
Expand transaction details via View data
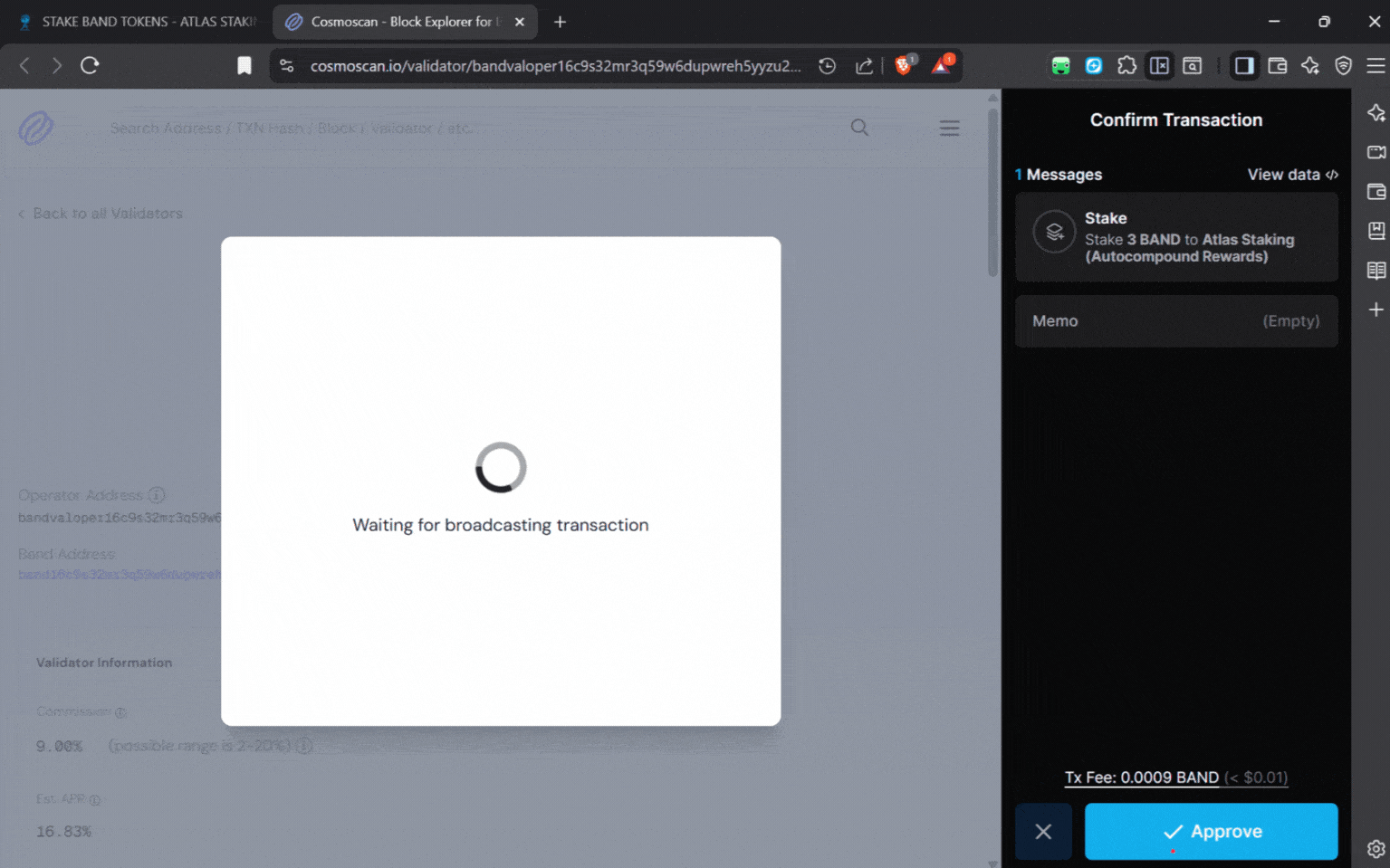1292,174
